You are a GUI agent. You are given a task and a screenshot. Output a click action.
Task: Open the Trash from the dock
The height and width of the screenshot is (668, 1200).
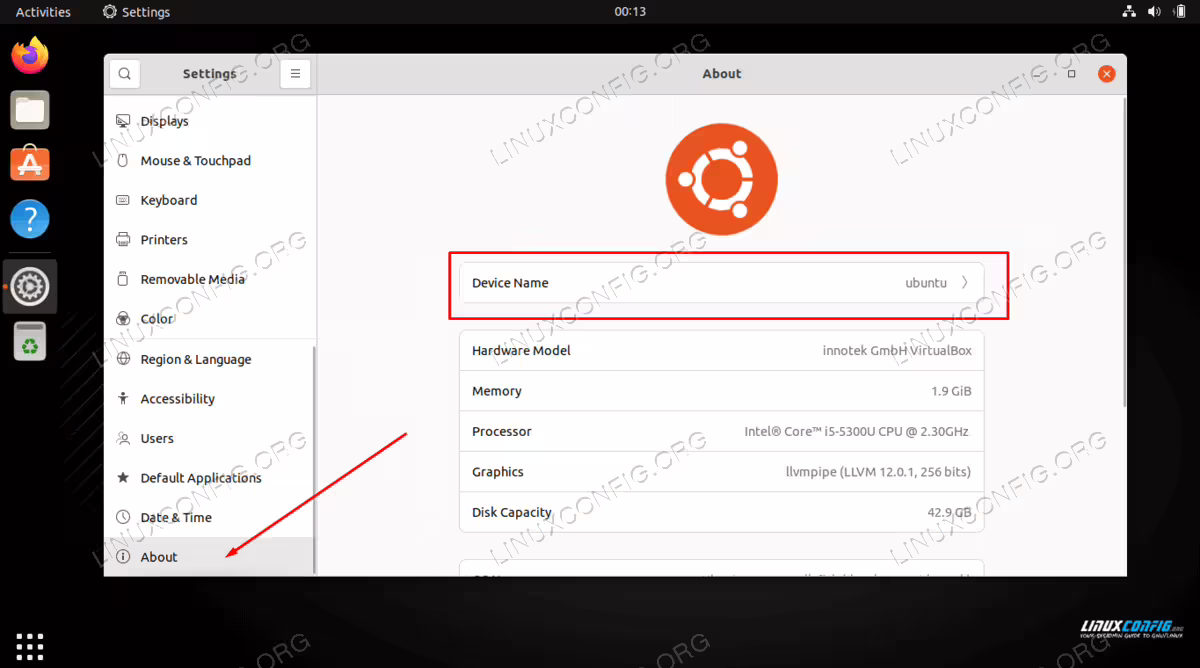(x=30, y=341)
